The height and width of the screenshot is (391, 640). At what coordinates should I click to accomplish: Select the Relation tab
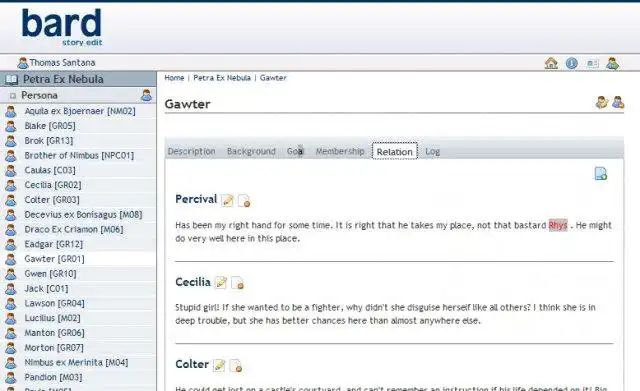coord(394,151)
